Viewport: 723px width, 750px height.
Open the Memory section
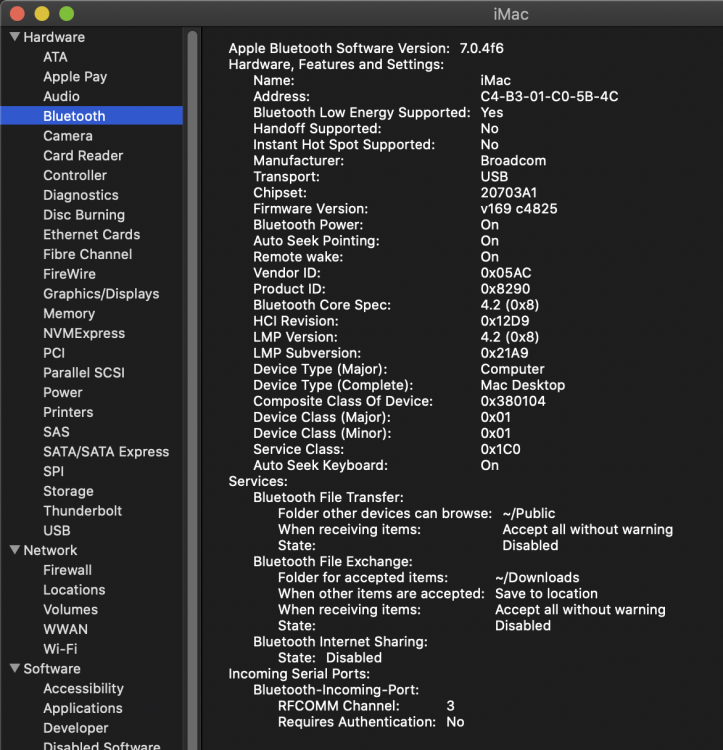pos(69,313)
